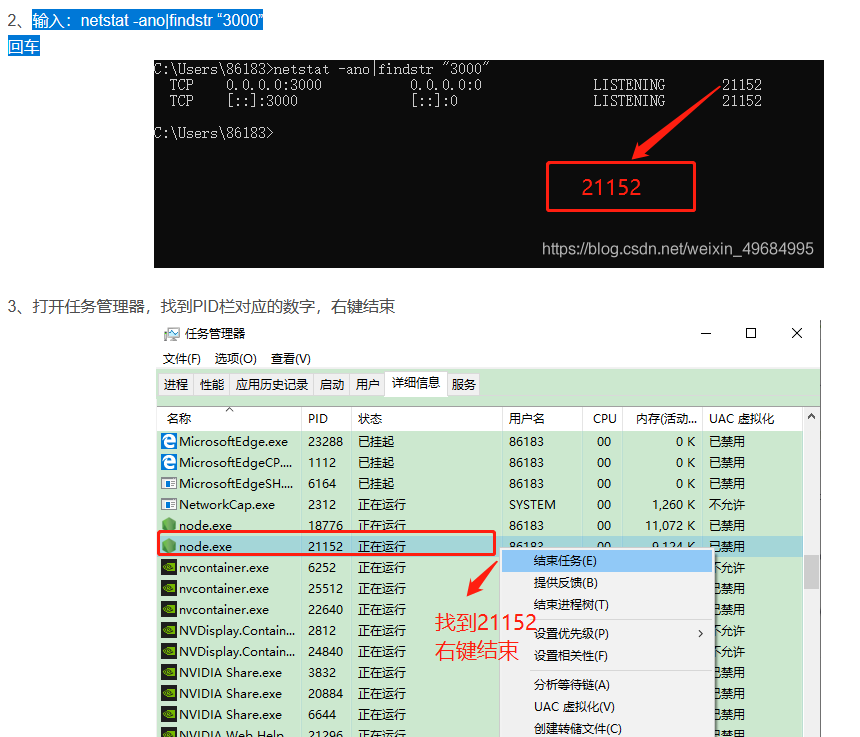
Task: Switch to the 性能 tab
Action: pos(212,384)
